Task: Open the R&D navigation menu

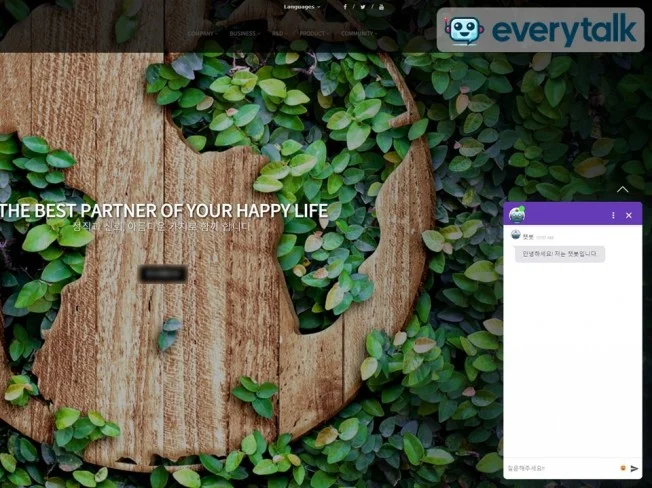Action: click(279, 34)
